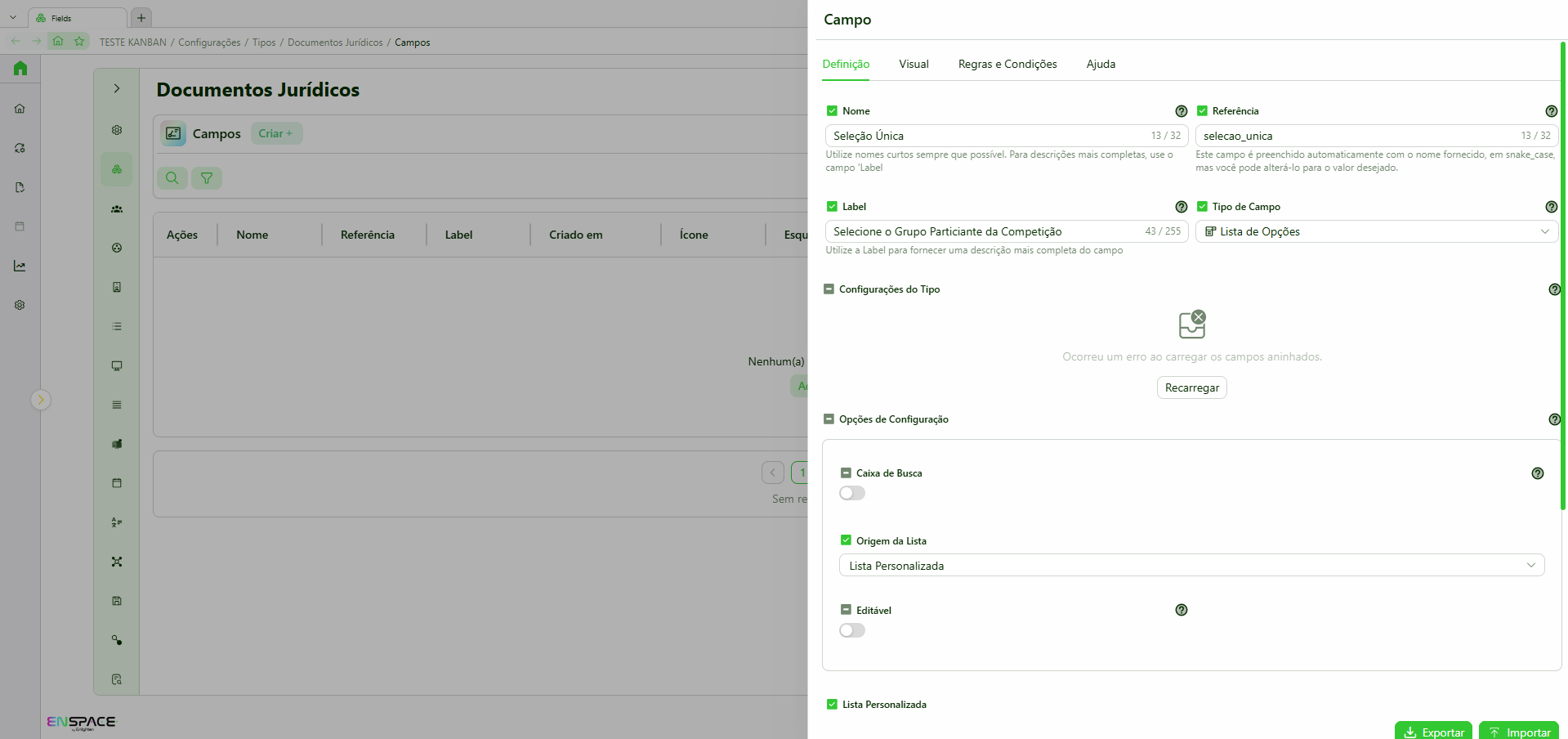Click the filter funnel button under Campos
Image resolution: width=1568 pixels, height=739 pixels.
[x=207, y=178]
